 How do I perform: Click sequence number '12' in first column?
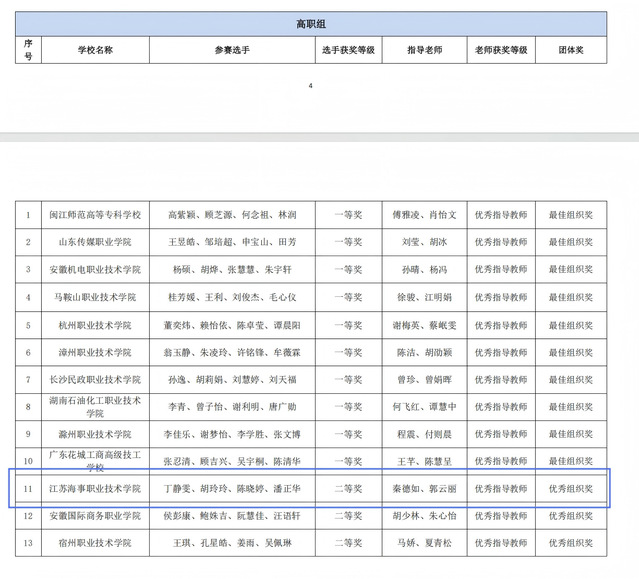coord(28,516)
